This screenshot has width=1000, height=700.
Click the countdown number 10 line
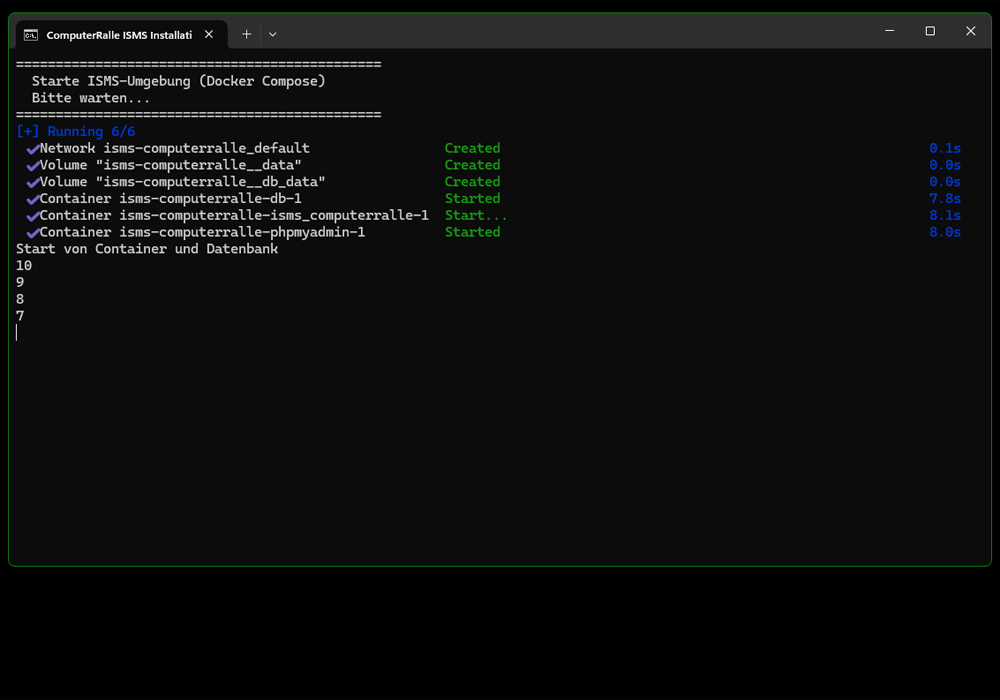22,265
